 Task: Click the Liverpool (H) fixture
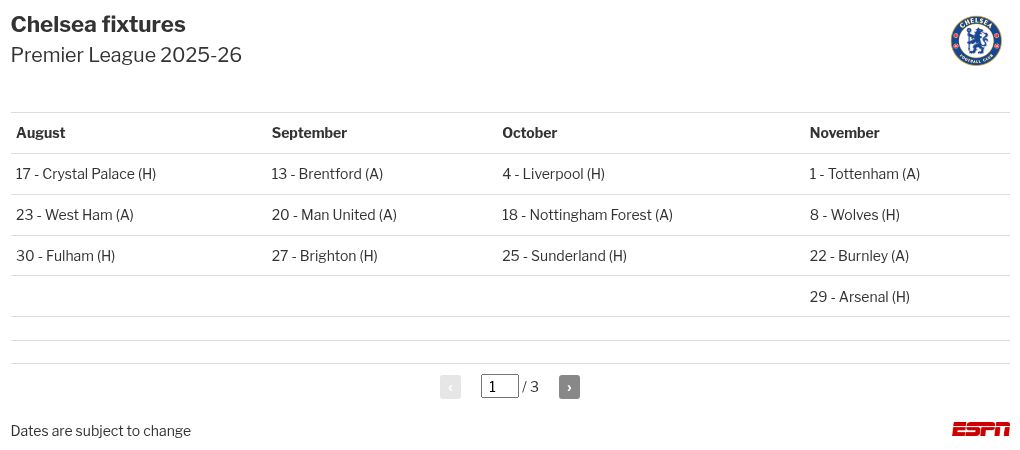(x=553, y=174)
